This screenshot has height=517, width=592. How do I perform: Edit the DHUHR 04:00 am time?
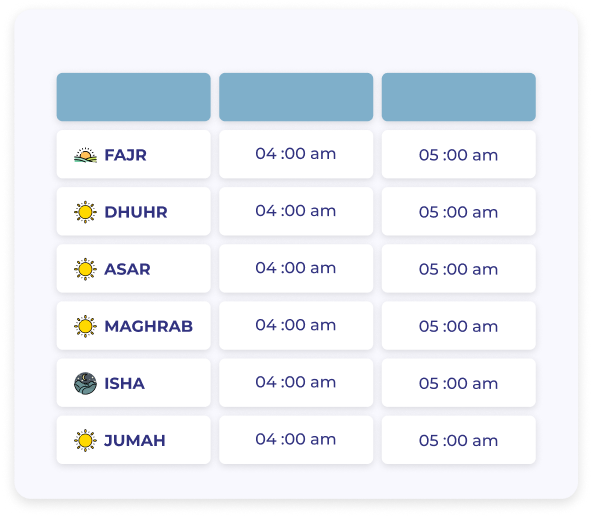click(296, 211)
